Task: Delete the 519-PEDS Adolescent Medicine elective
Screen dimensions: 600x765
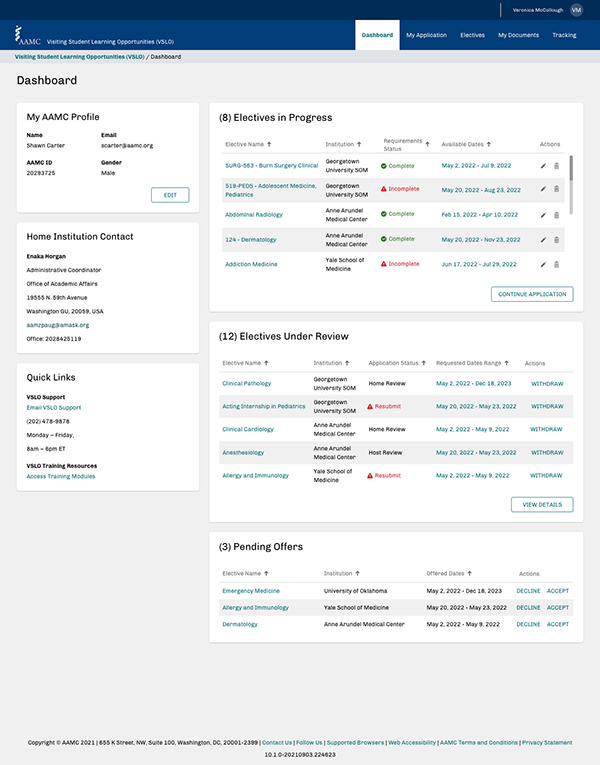Action: tap(557, 189)
